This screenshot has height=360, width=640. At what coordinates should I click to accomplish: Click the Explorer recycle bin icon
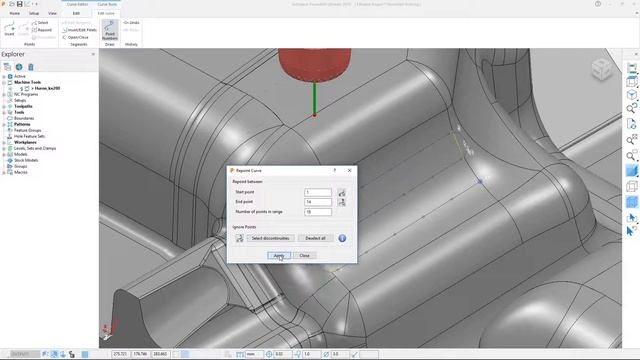[31, 67]
